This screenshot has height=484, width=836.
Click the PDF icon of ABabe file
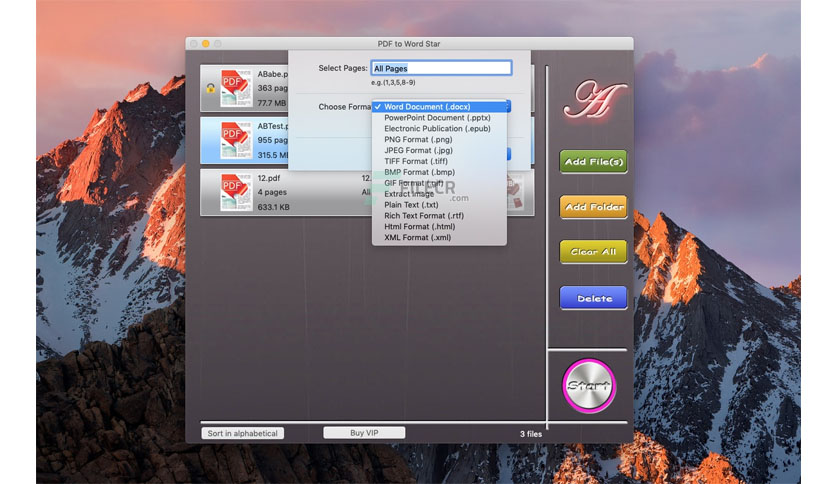pos(236,88)
